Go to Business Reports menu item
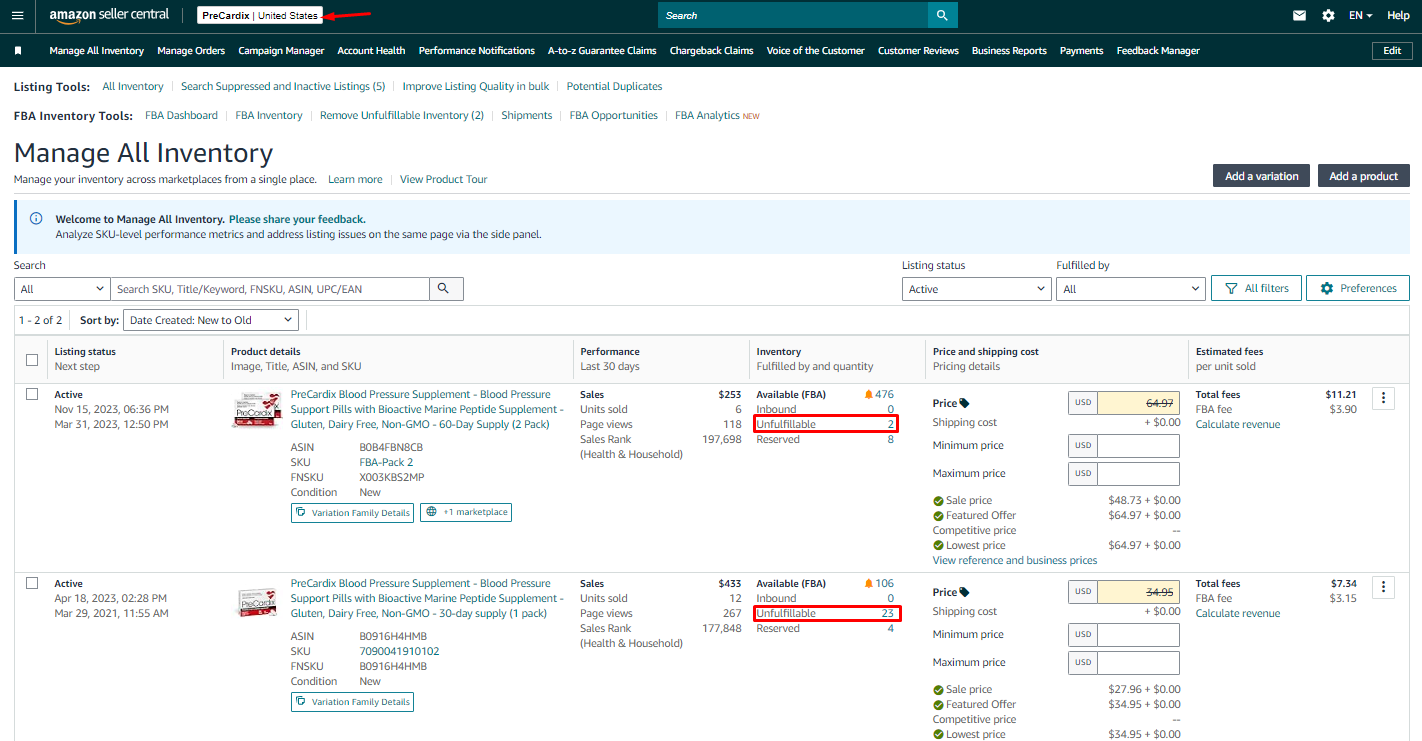Image resolution: width=1422 pixels, height=741 pixels. [x=1009, y=51]
